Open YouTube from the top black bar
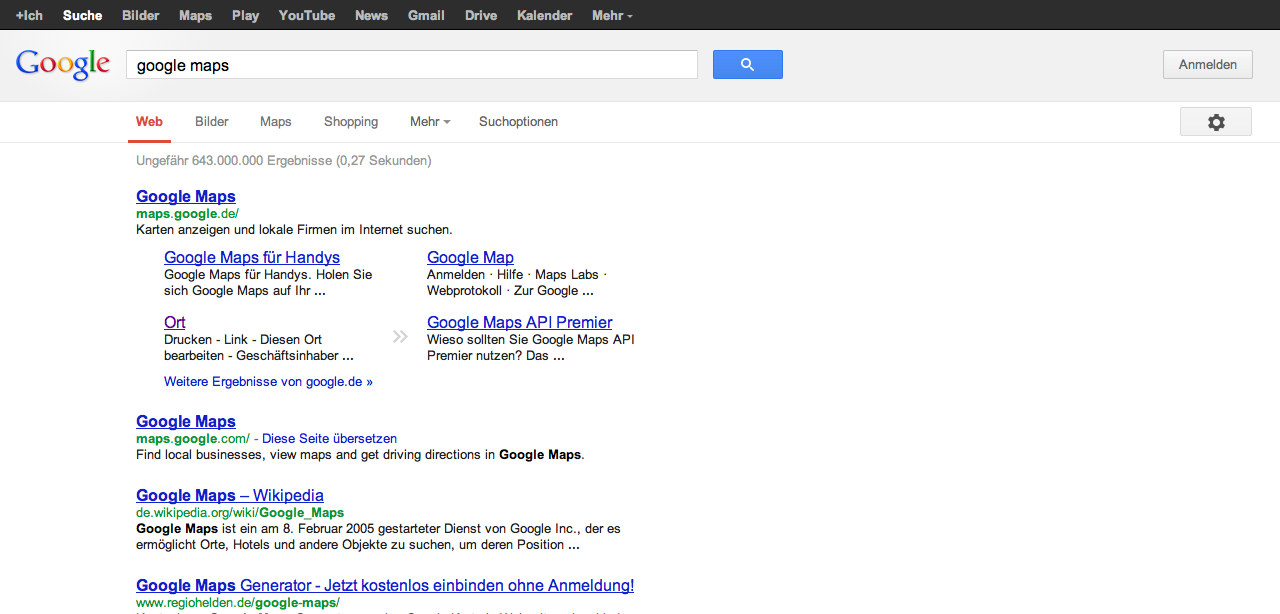The image size is (1280, 614). coord(307,15)
